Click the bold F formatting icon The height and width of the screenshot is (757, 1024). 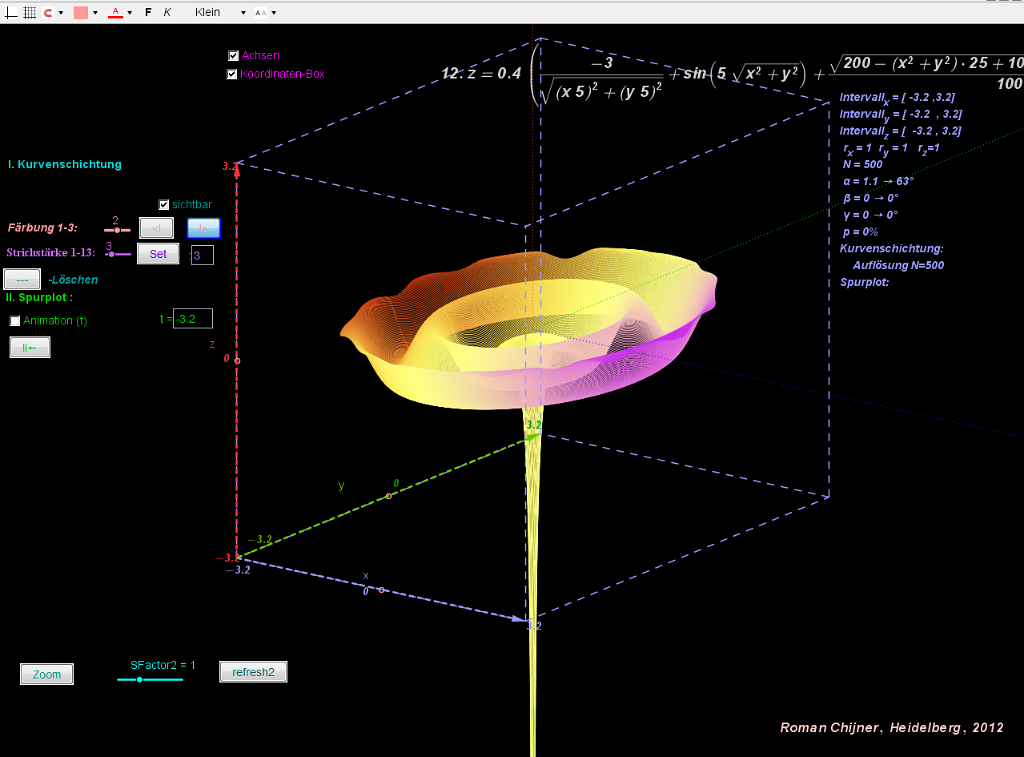tap(148, 12)
